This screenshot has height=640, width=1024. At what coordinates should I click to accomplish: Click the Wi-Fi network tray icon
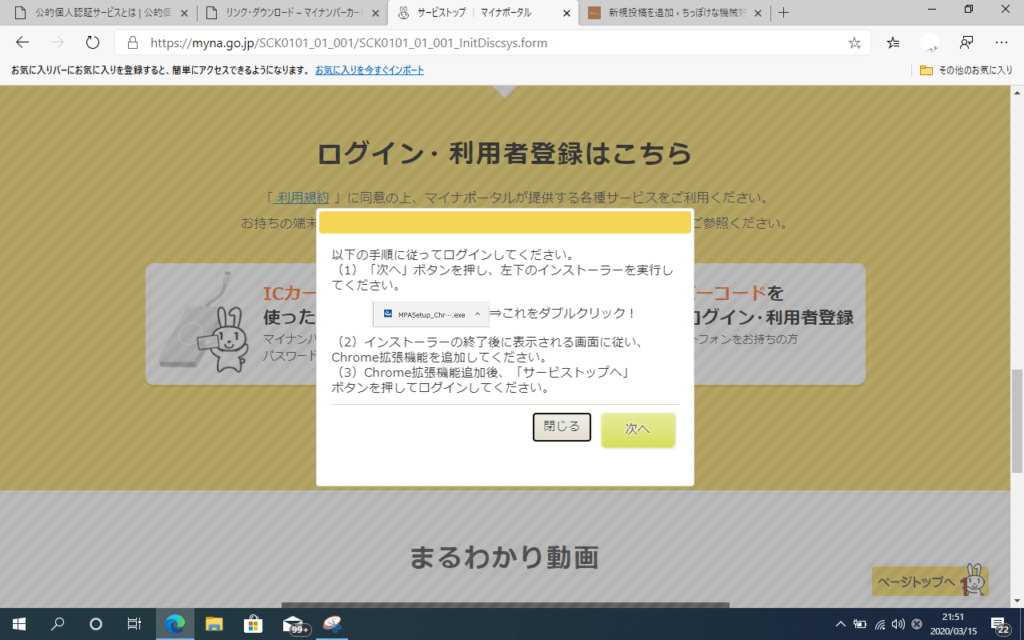click(880, 624)
